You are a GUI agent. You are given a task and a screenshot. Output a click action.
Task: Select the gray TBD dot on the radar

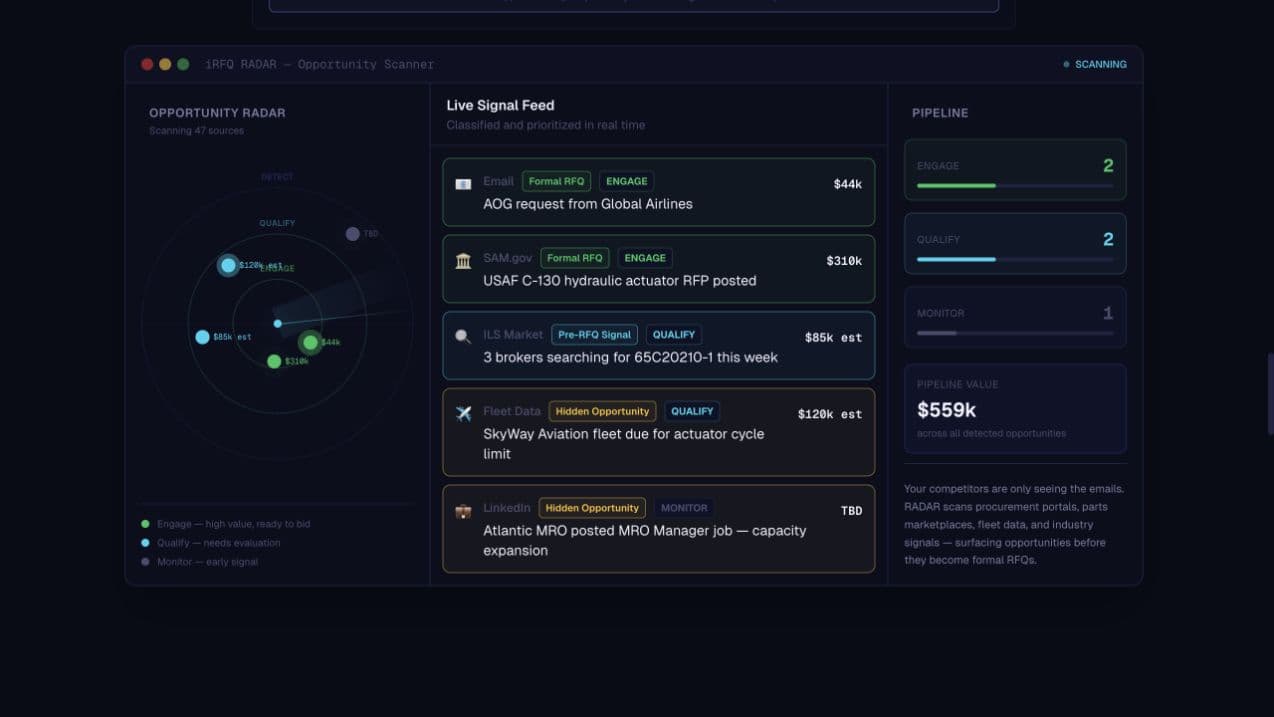353,234
